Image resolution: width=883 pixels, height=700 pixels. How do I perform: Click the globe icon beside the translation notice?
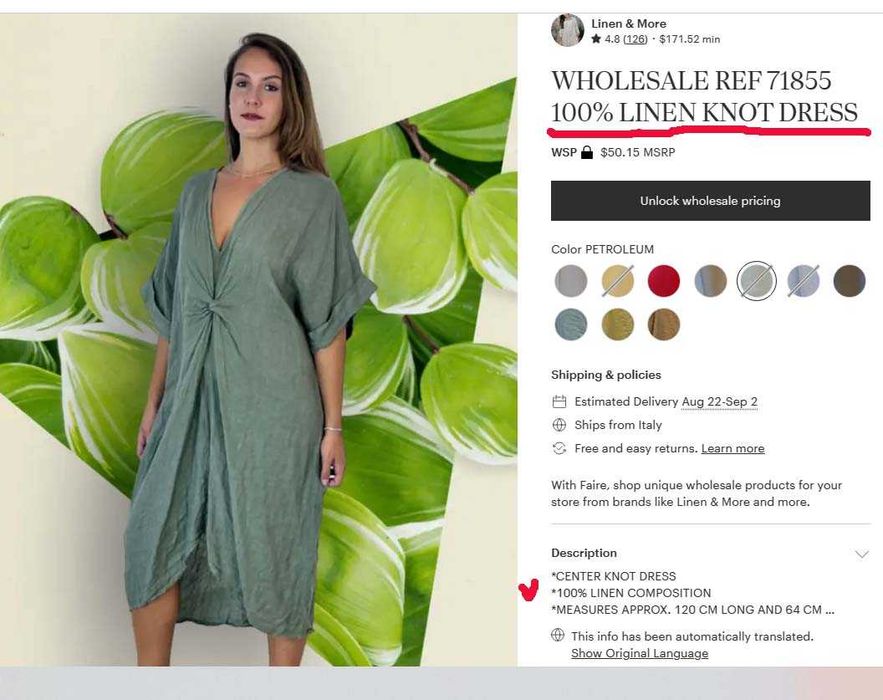558,635
